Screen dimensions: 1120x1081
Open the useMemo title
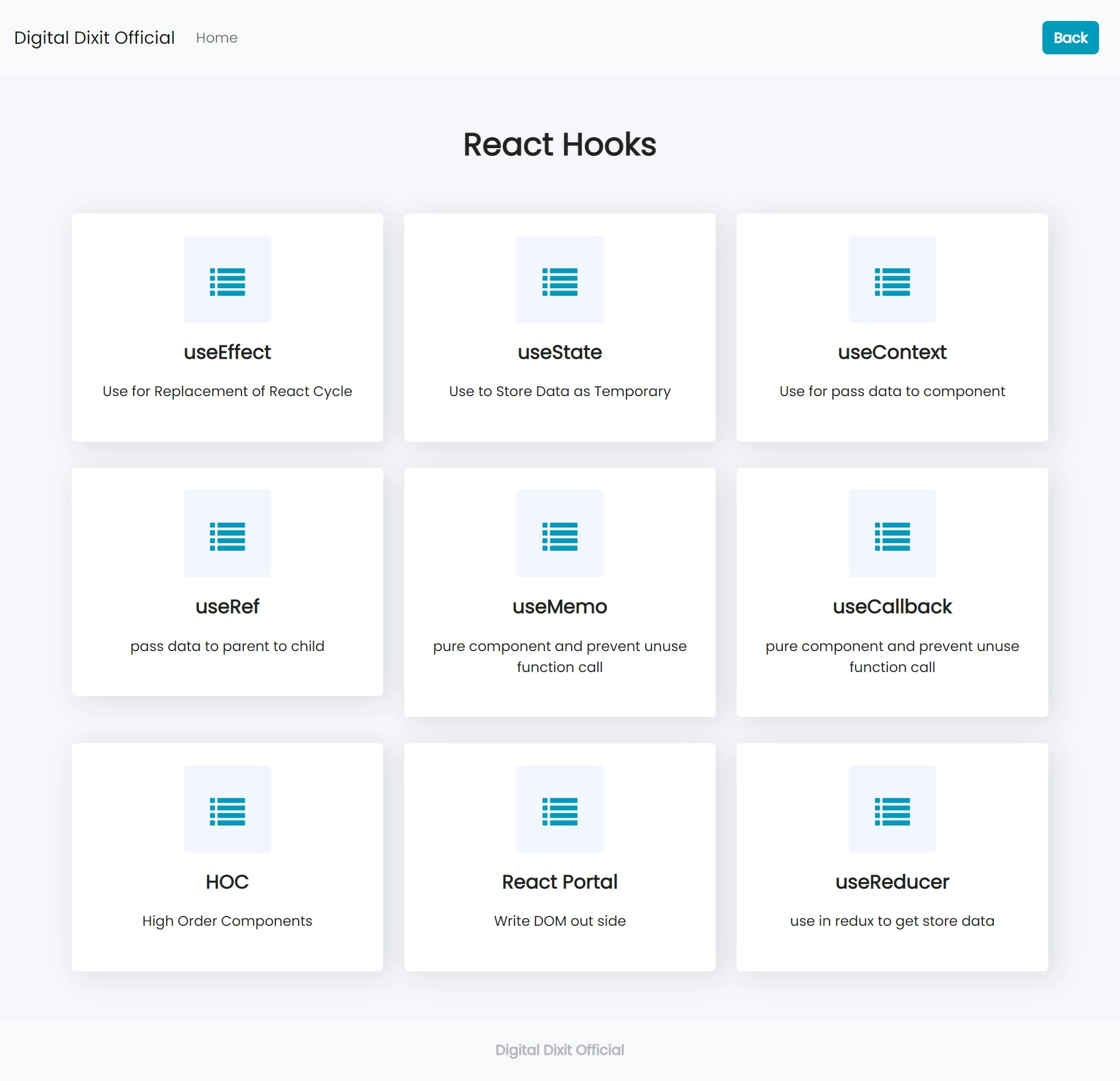coord(559,607)
